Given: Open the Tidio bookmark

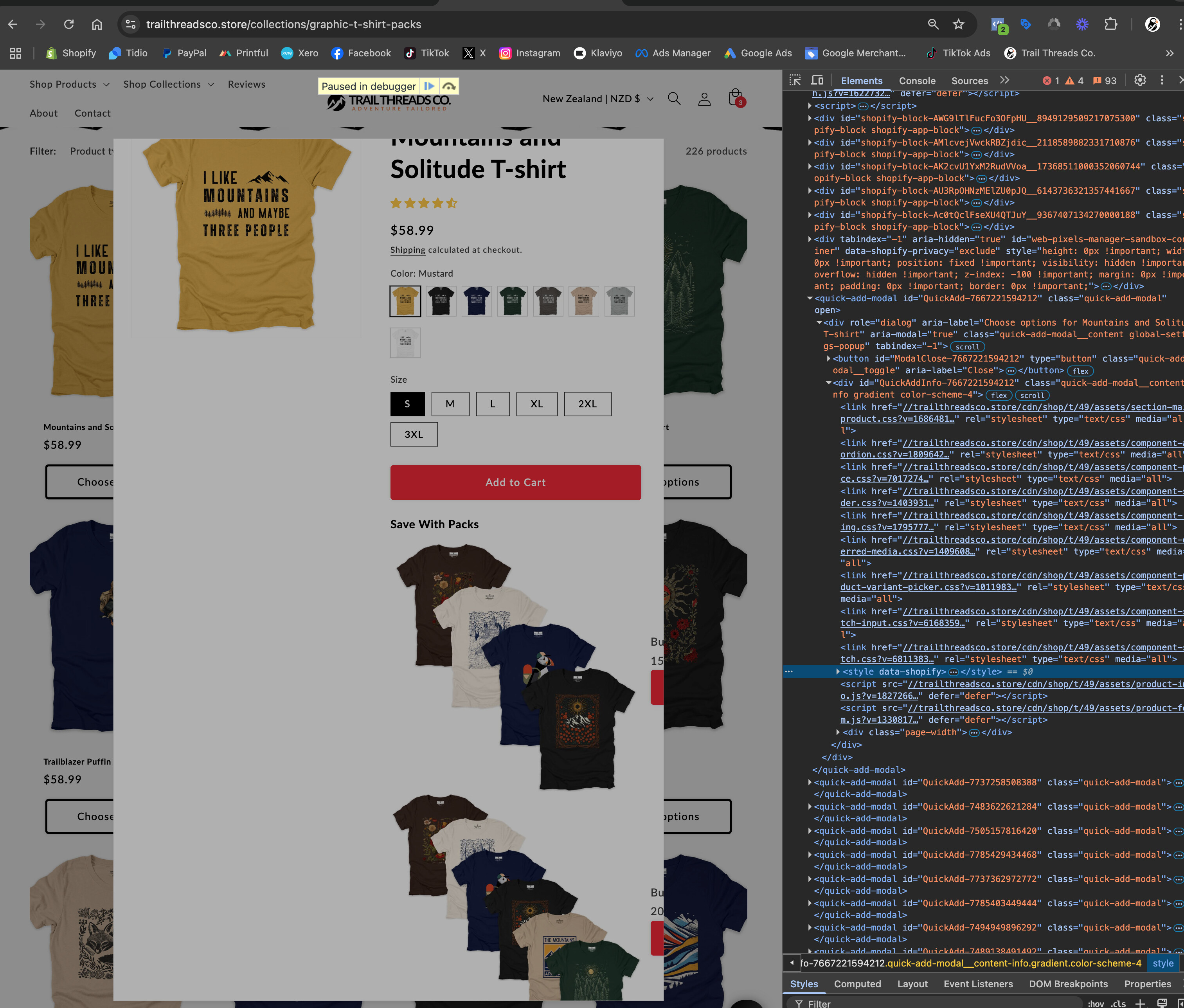Looking at the screenshot, I should pos(128,53).
